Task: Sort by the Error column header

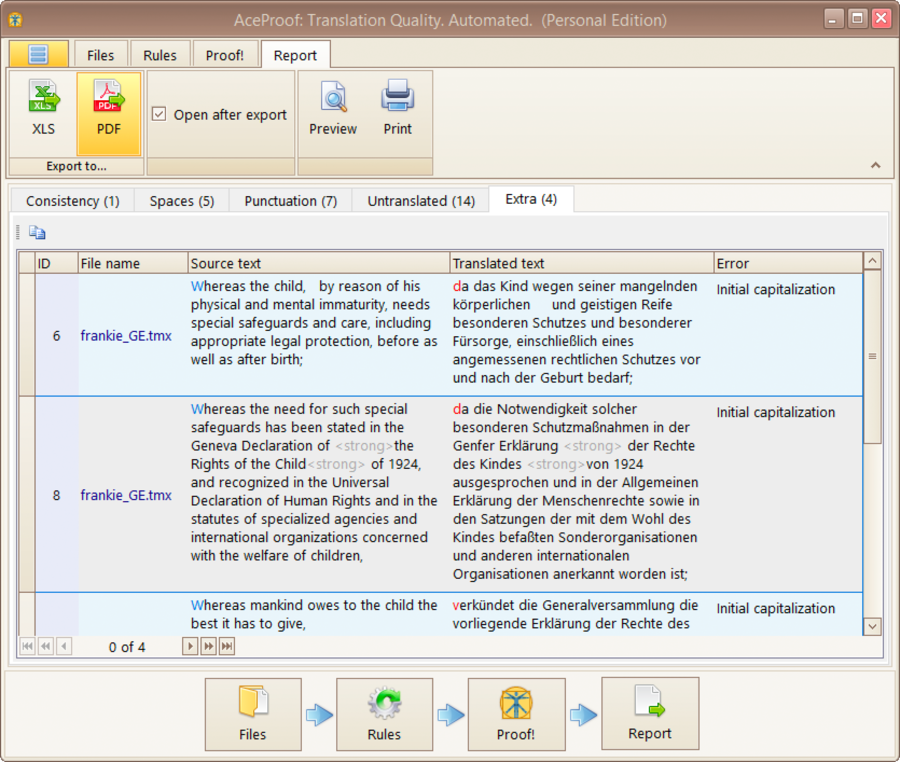Action: pyautogui.click(x=788, y=263)
